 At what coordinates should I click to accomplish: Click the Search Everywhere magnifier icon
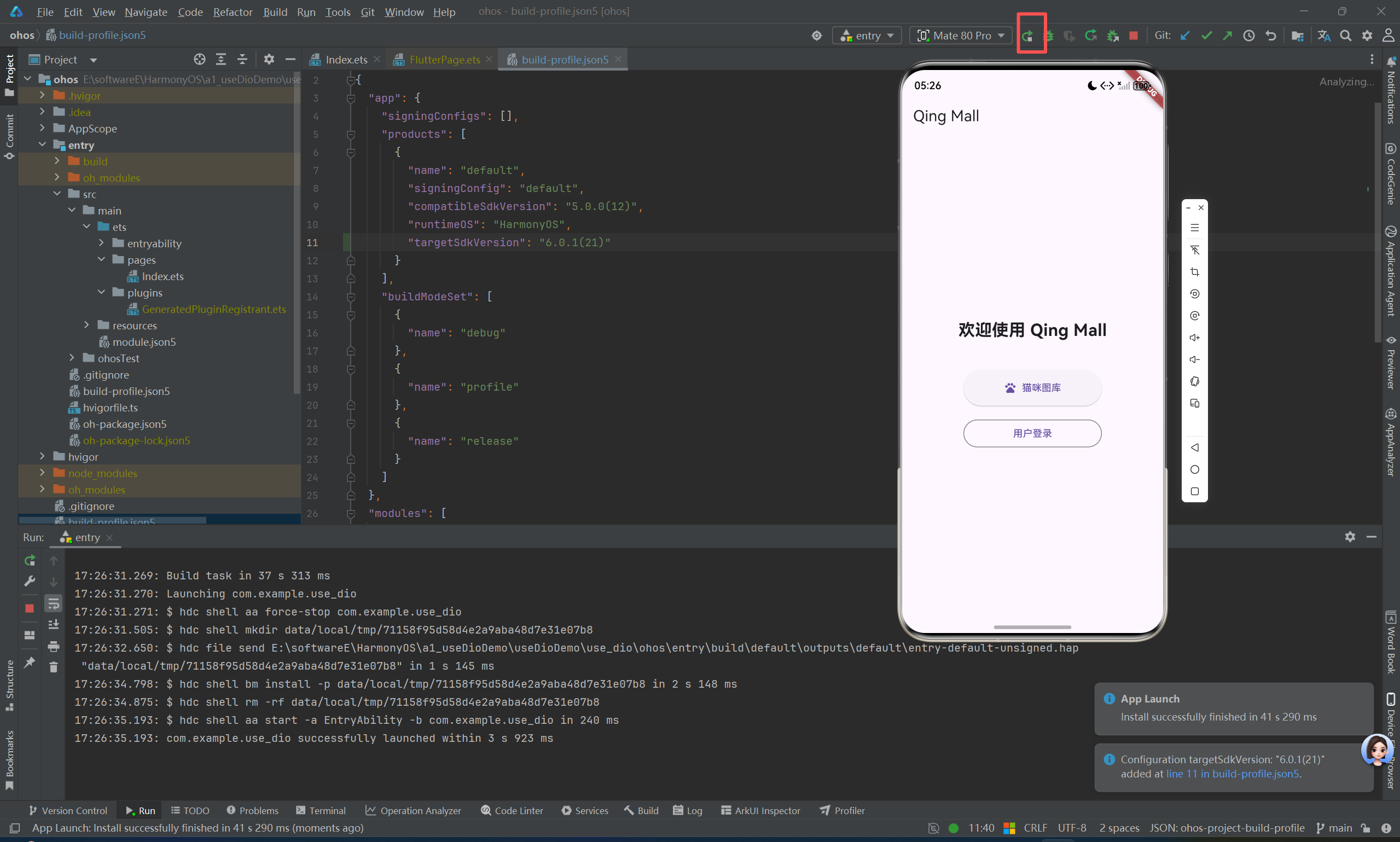click(x=1345, y=36)
